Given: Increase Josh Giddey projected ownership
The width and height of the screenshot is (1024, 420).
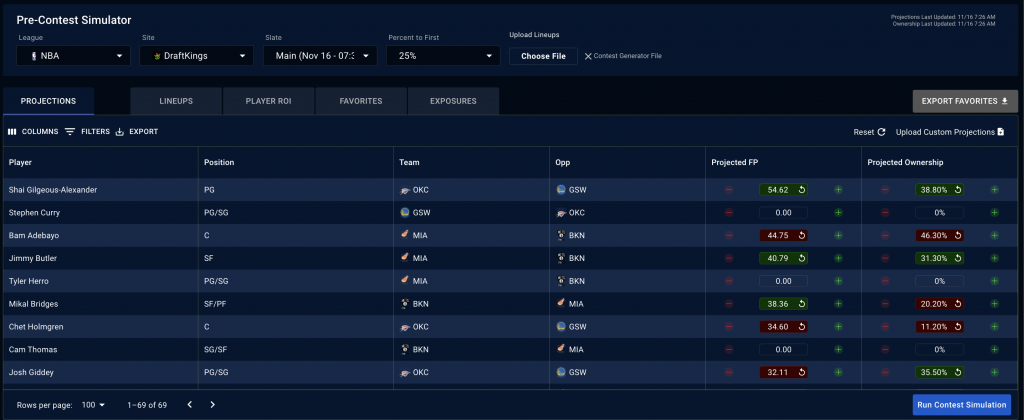Looking at the screenshot, I should click(x=995, y=373).
